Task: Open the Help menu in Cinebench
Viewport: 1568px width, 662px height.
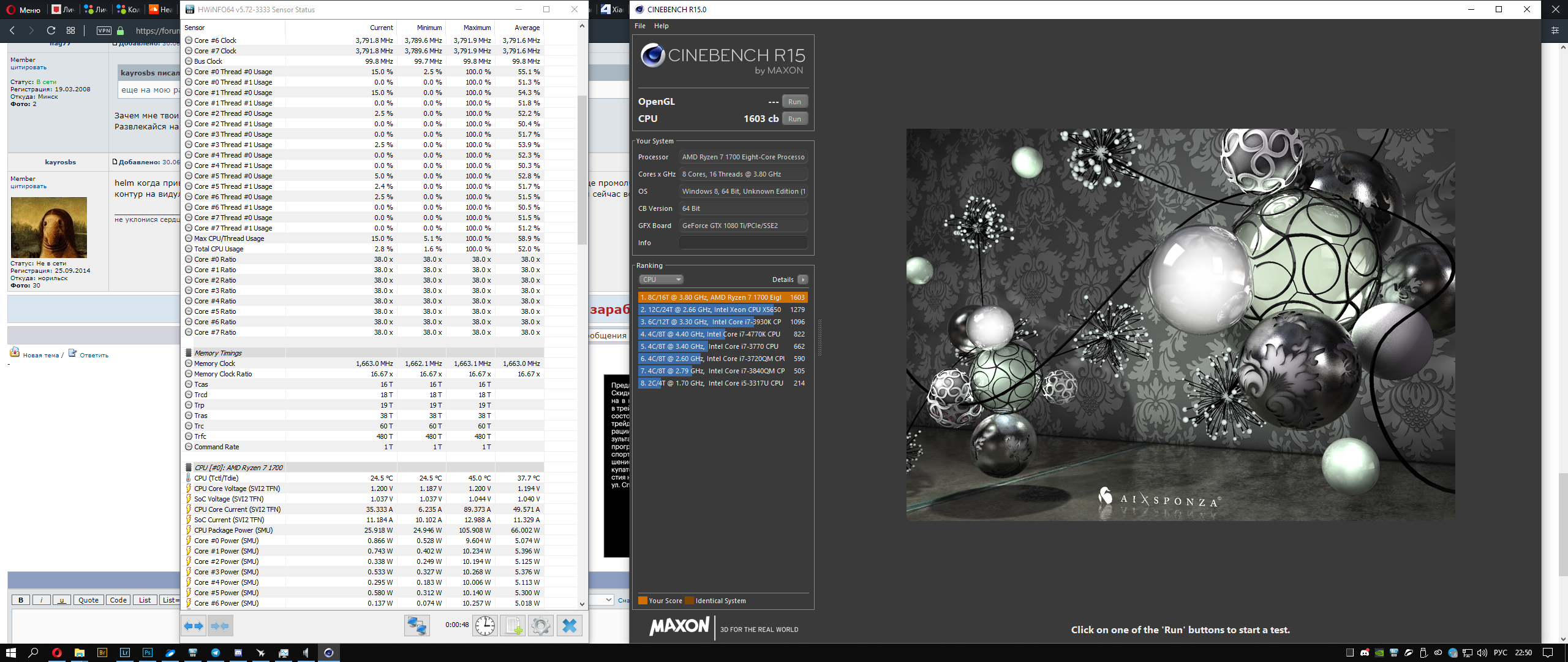Action: pyautogui.click(x=661, y=26)
